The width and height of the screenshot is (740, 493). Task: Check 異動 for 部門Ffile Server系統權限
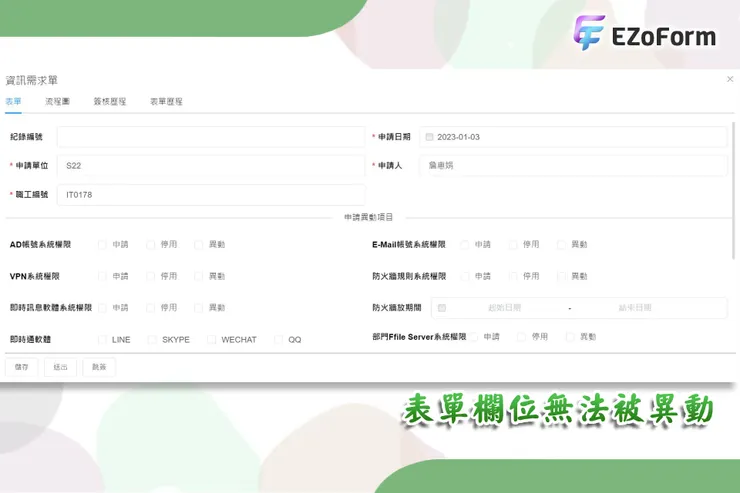click(x=570, y=336)
